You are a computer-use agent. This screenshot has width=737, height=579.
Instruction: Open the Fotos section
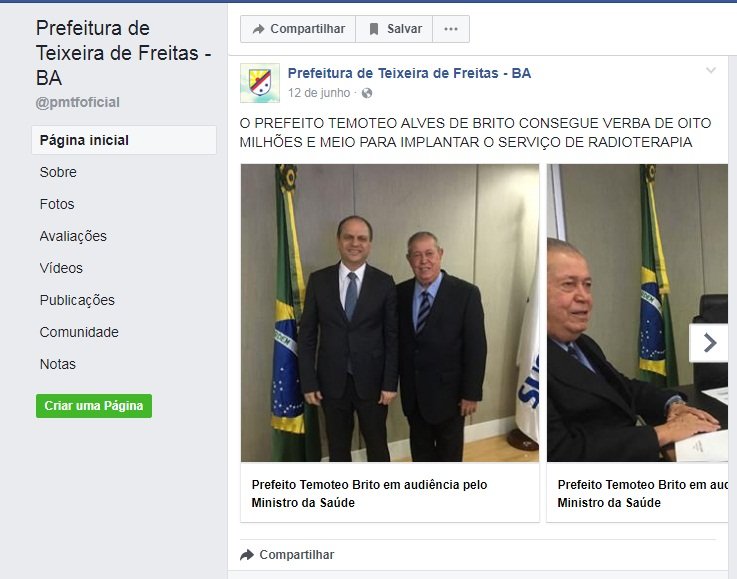pyautogui.click(x=57, y=204)
